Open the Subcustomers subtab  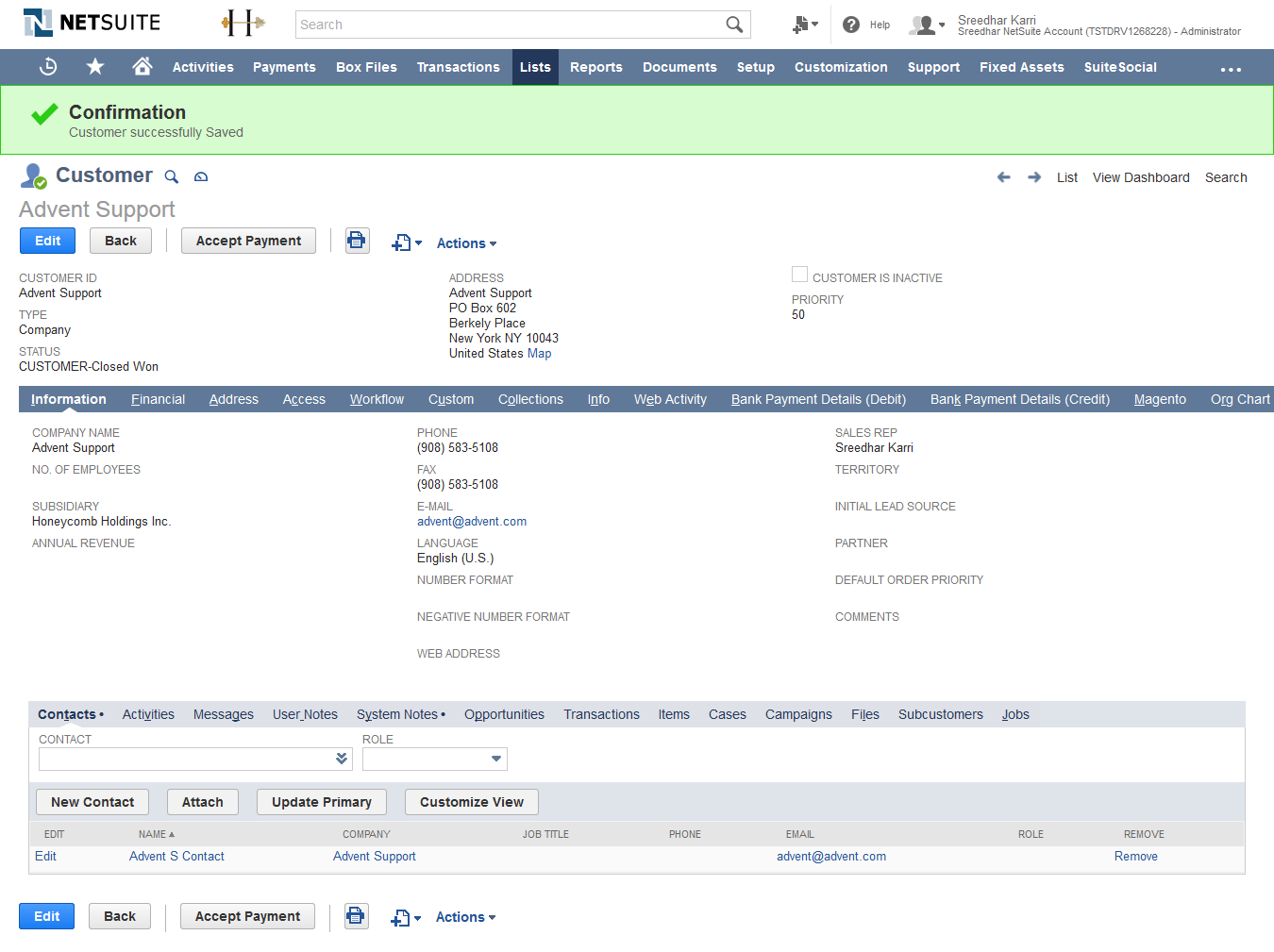click(941, 714)
